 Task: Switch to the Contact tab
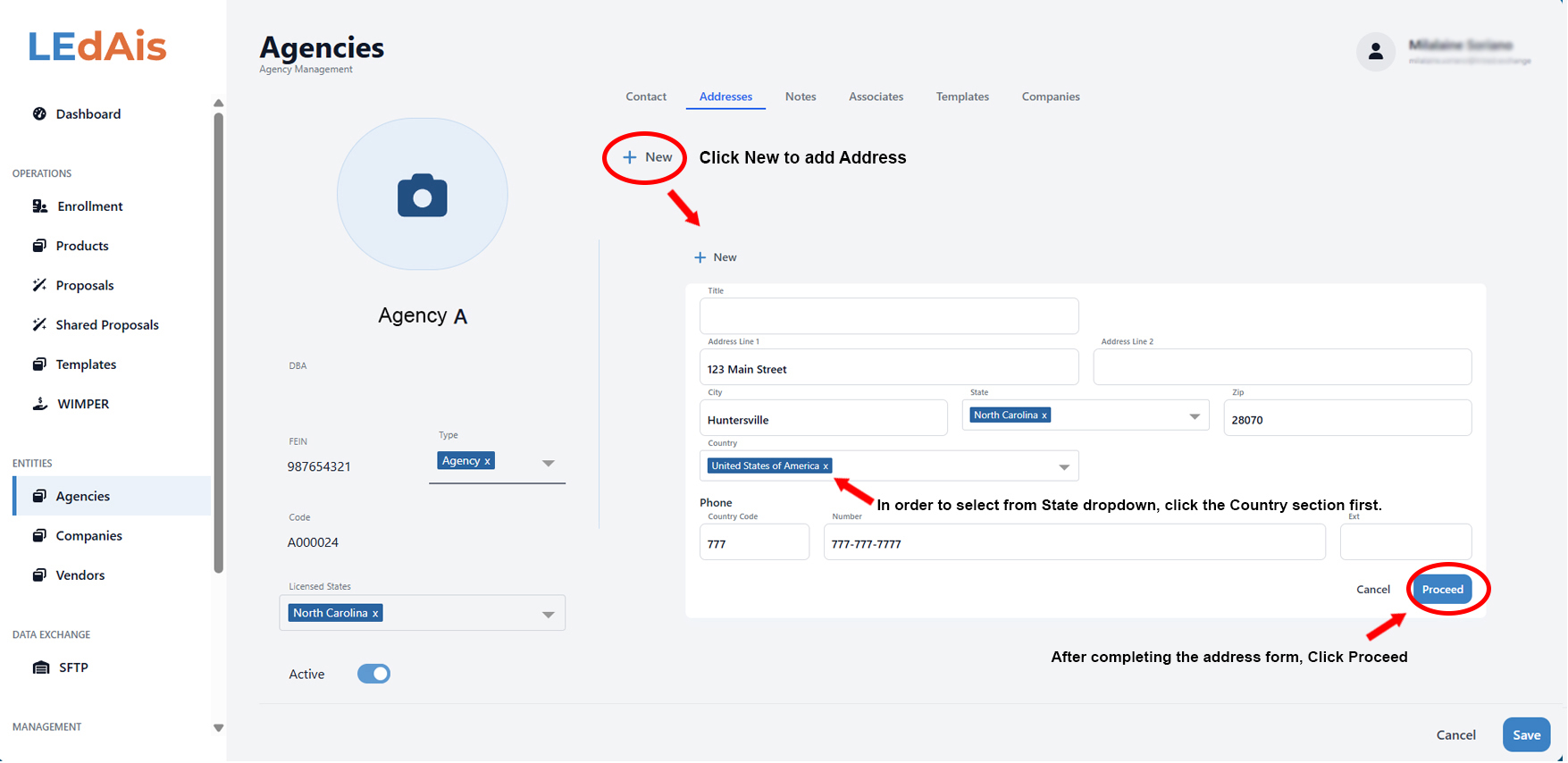[646, 96]
